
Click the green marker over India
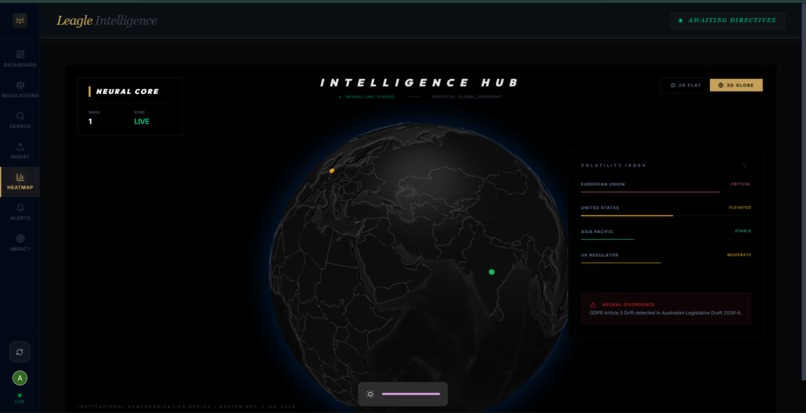(x=491, y=272)
